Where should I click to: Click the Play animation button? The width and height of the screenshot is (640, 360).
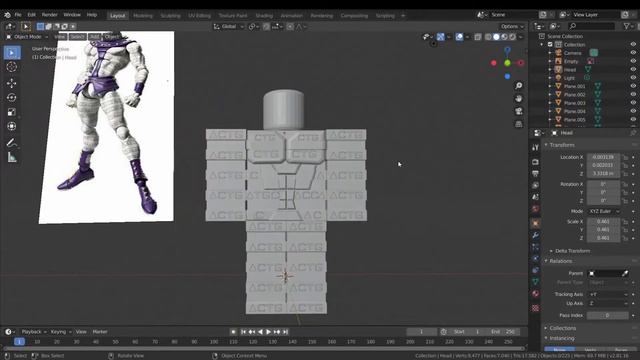point(269,332)
